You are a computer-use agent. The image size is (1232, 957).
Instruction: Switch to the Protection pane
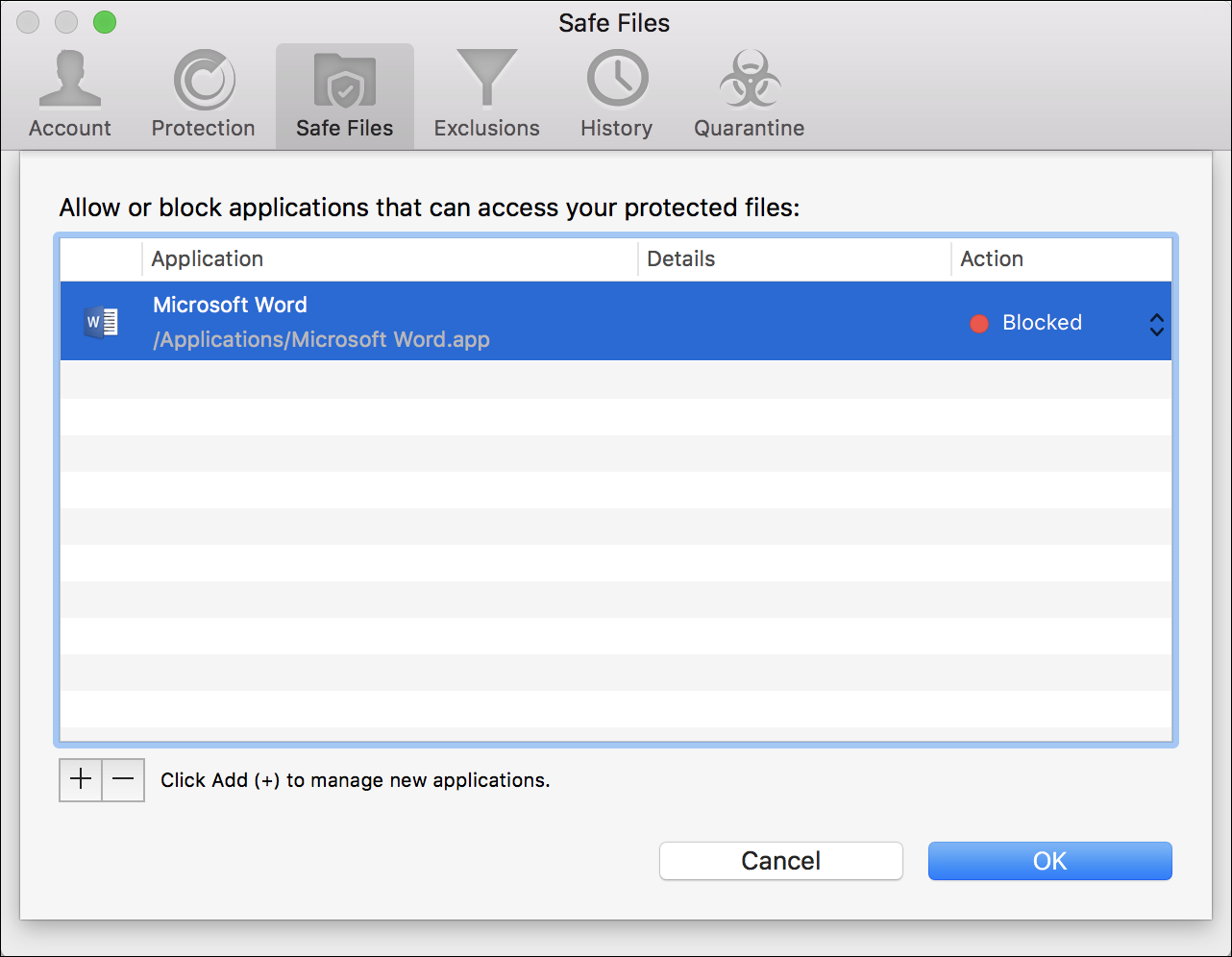(x=204, y=95)
